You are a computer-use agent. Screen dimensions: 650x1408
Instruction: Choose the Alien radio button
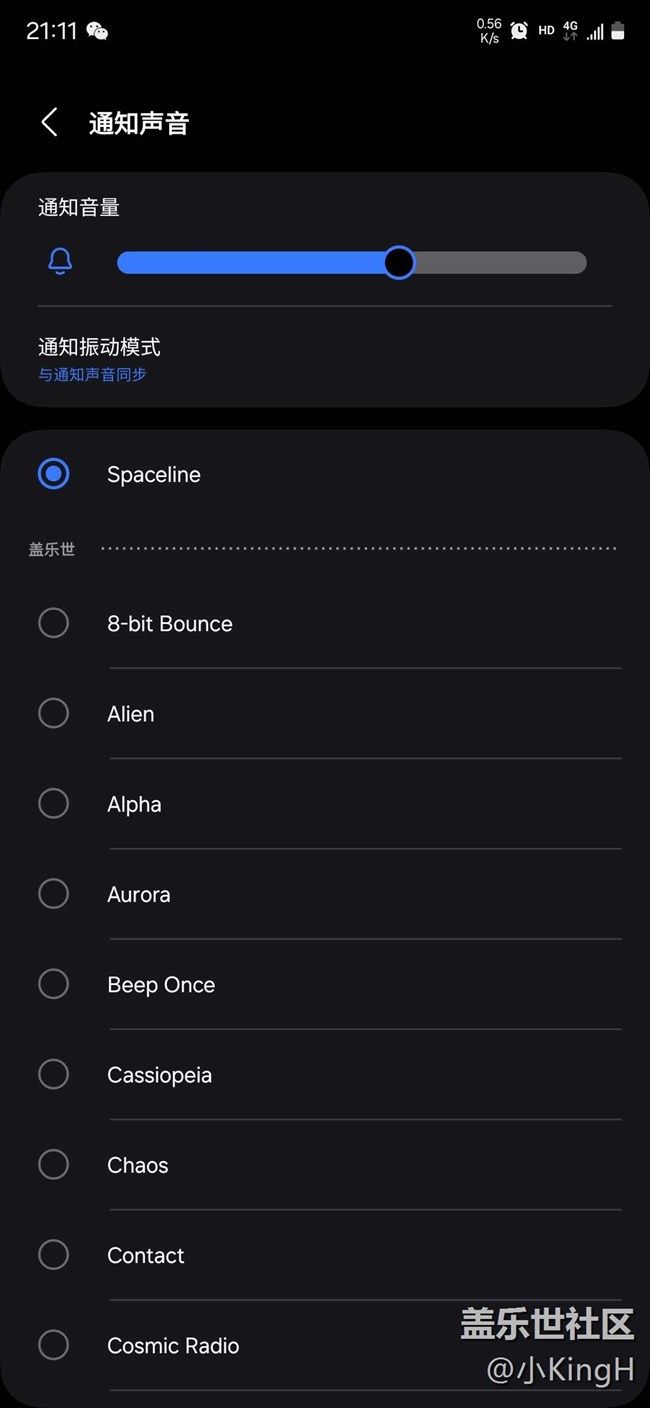tap(53, 713)
